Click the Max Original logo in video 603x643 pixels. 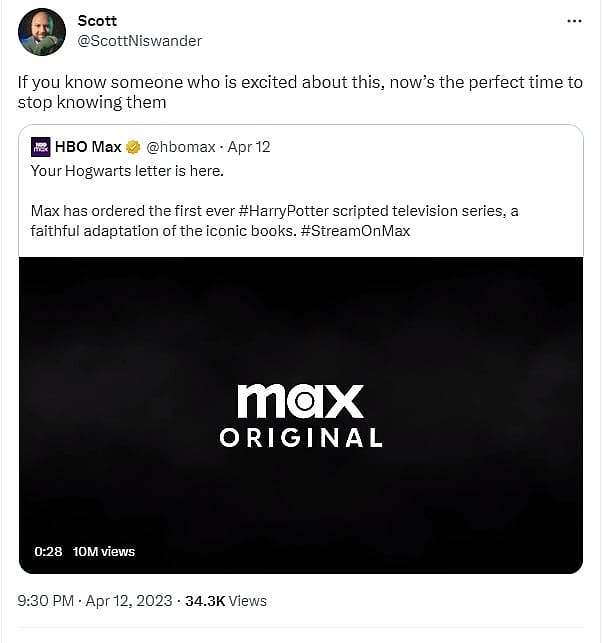tap(301, 414)
